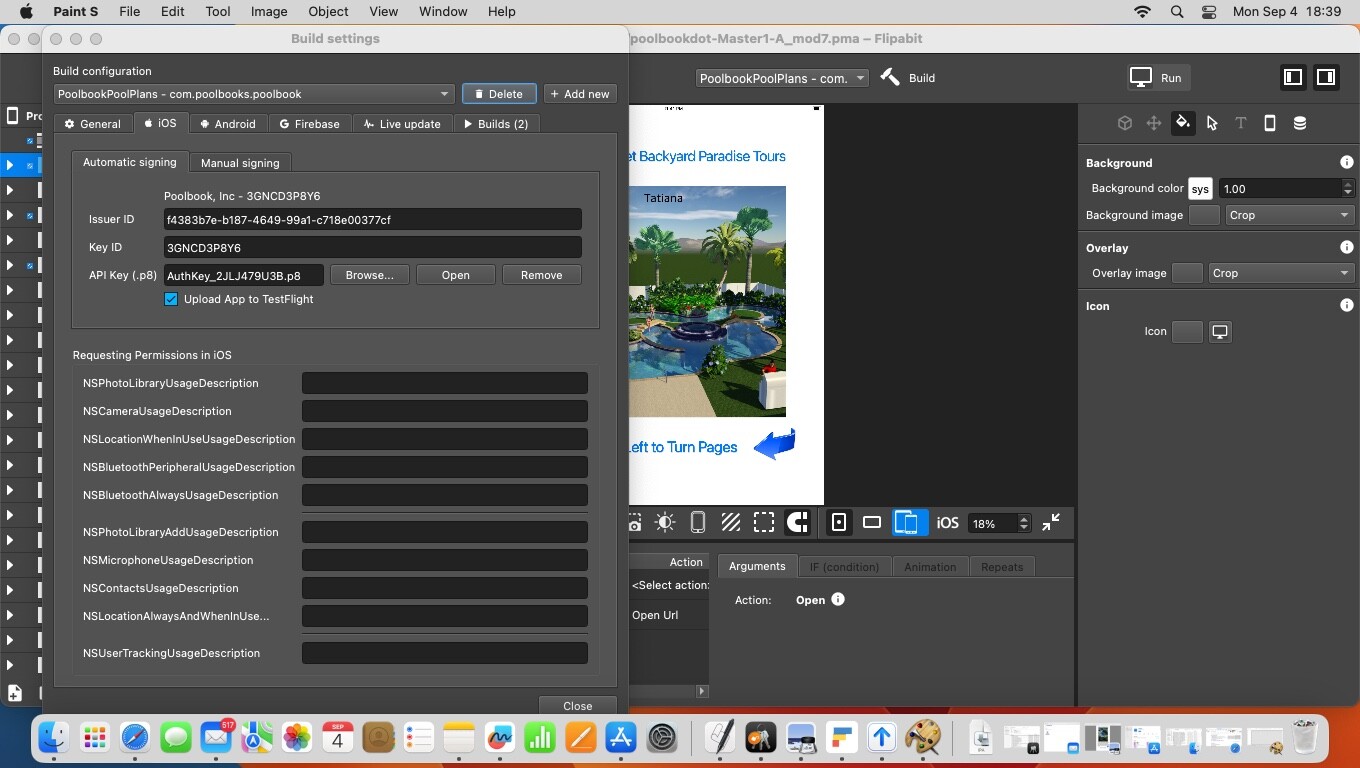The width and height of the screenshot is (1360, 768).
Task: Select portrait orientation icon
Action: click(839, 522)
